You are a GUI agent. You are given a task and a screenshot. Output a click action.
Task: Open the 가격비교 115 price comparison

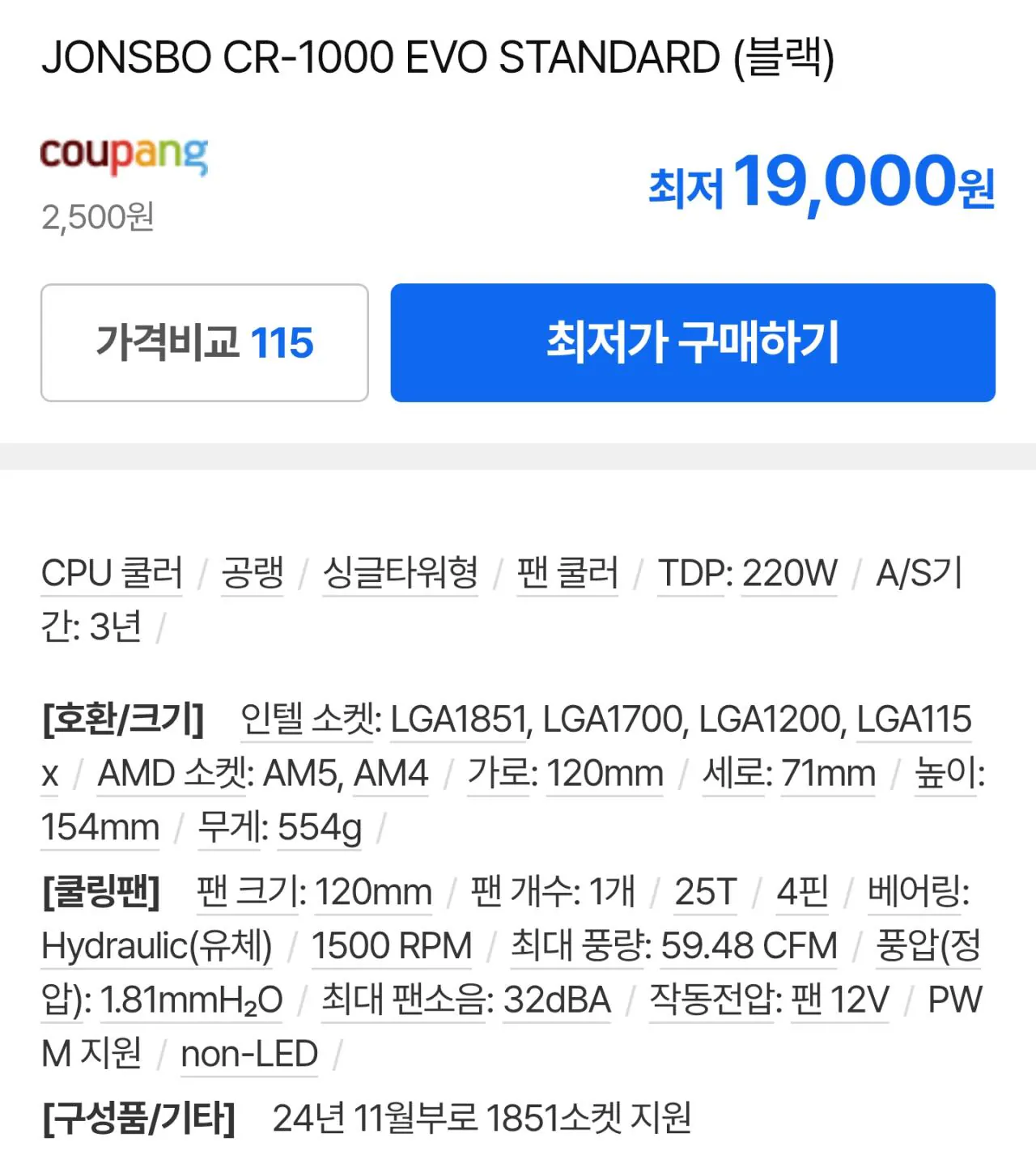[204, 342]
